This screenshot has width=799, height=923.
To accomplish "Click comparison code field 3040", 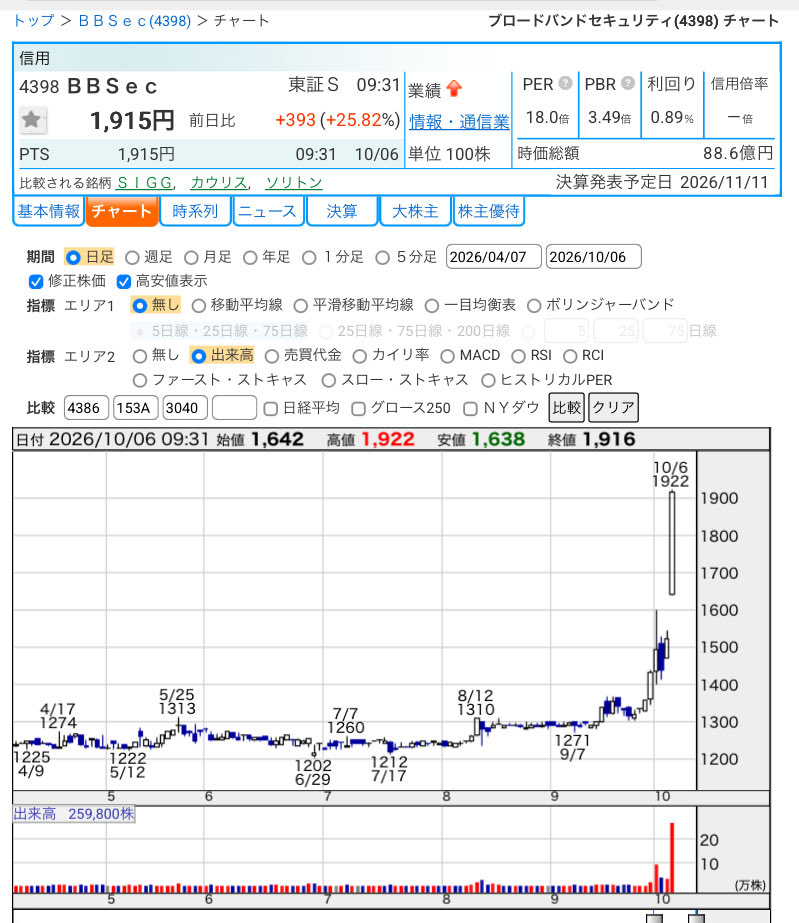I will click(185, 408).
